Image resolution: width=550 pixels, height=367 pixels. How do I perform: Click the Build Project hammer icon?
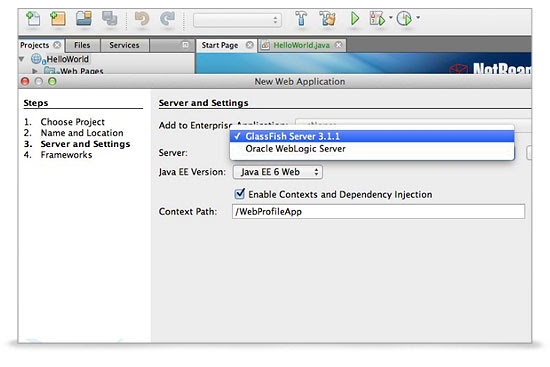point(301,18)
